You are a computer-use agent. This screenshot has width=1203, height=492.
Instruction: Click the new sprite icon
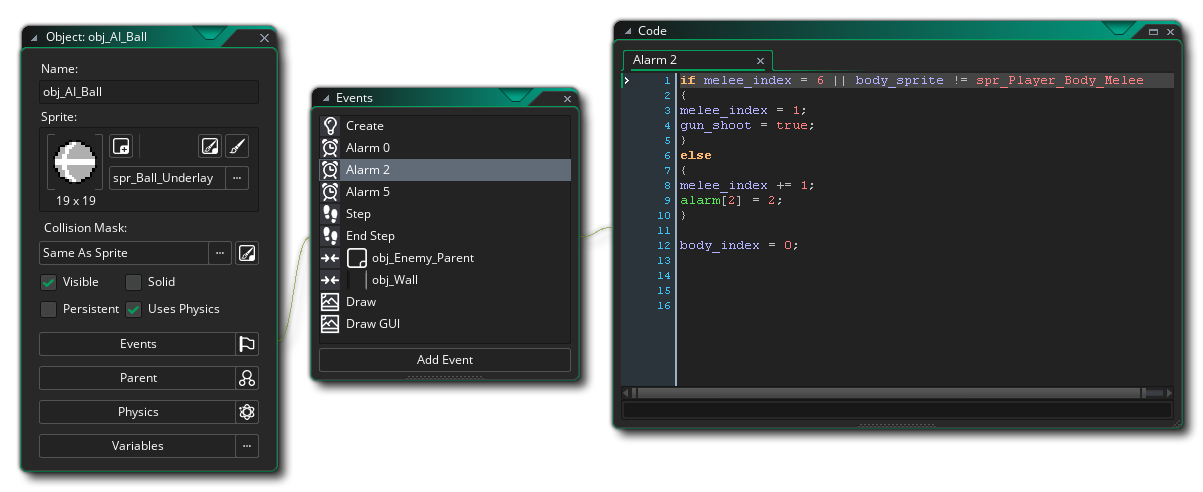[120, 146]
